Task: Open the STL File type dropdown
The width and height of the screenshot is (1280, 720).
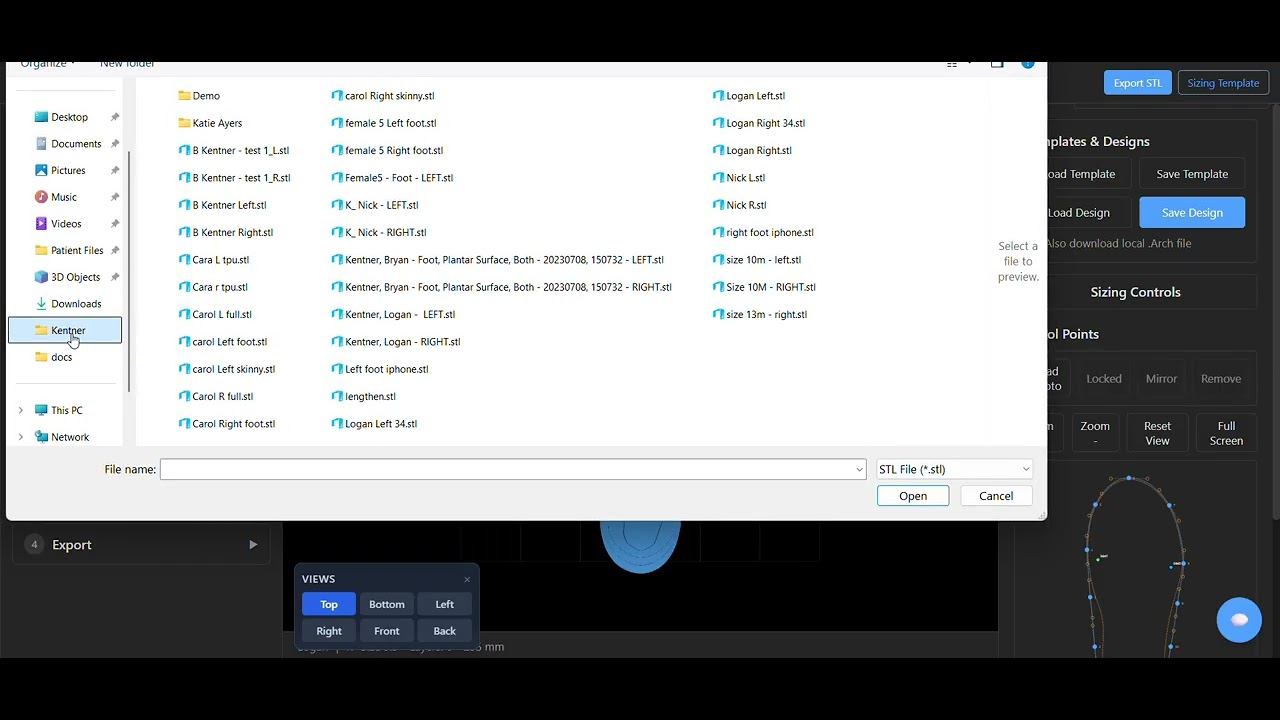Action: [x=954, y=469]
